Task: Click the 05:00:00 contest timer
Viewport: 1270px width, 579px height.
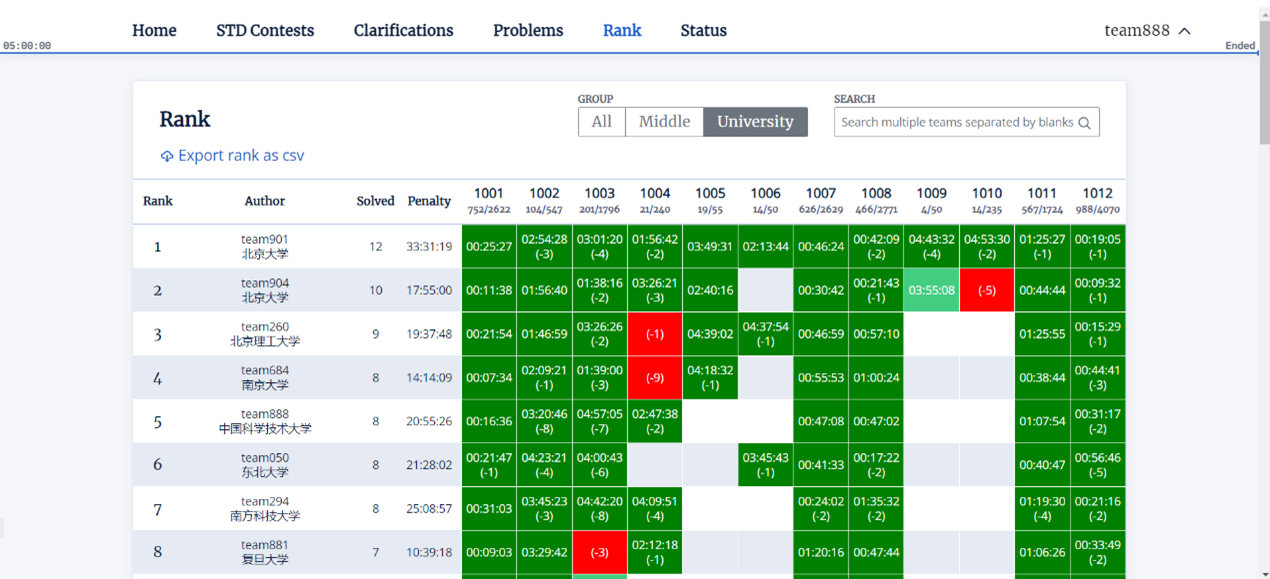Action: [x=27, y=46]
